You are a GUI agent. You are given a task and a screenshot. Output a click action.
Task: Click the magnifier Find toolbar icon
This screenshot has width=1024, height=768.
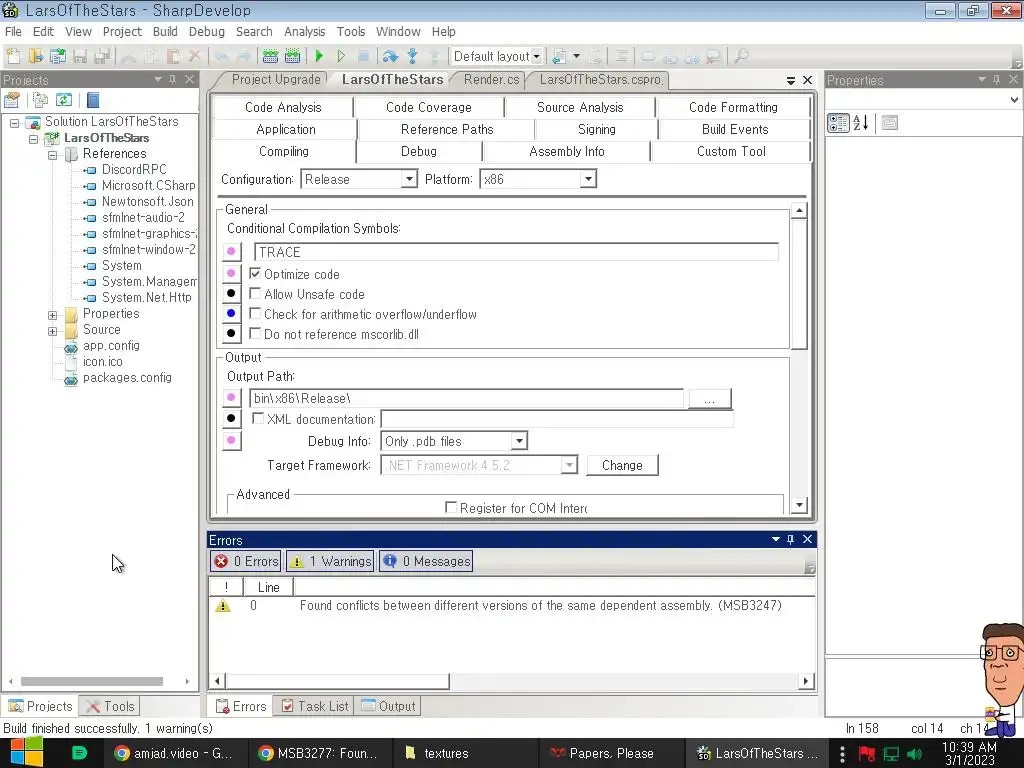pos(741,56)
